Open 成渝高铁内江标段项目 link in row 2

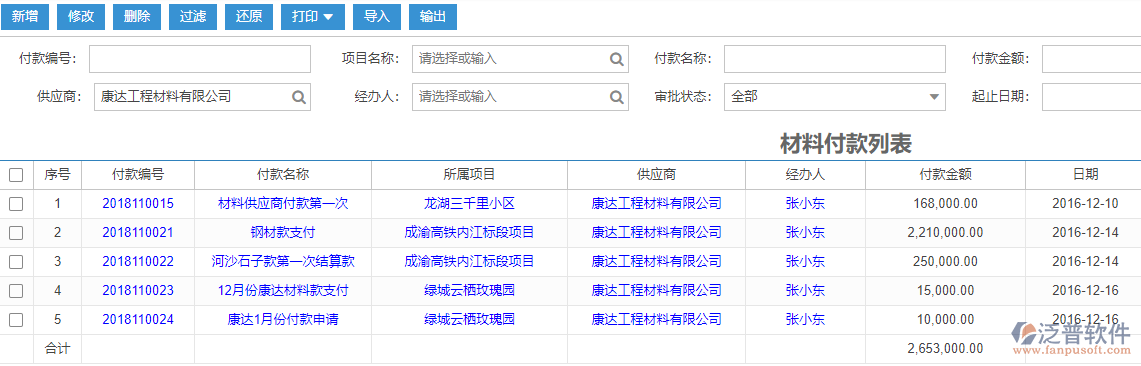469,233
